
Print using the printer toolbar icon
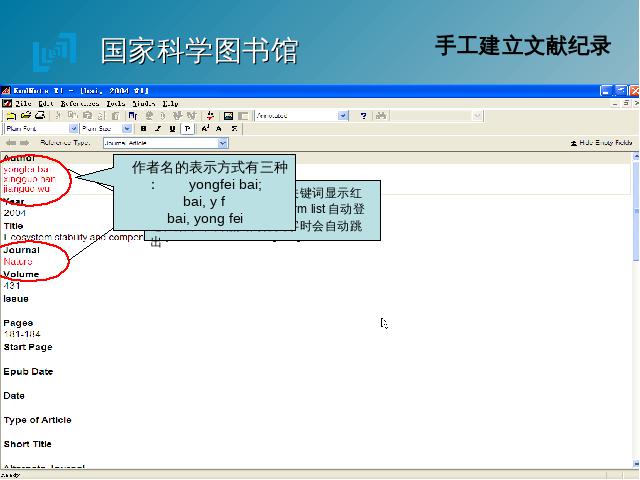pyautogui.click(x=40, y=116)
